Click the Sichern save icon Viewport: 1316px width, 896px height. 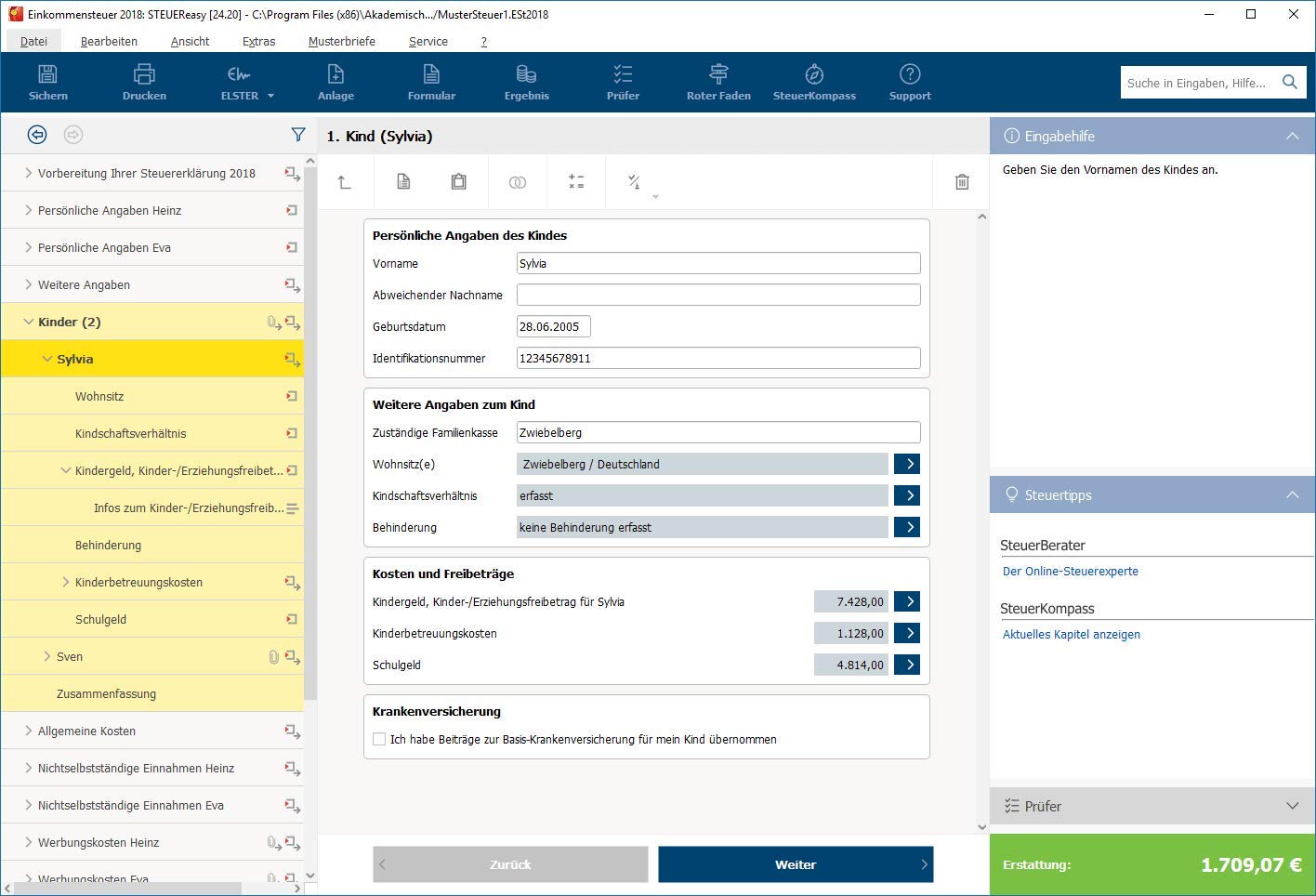48,74
